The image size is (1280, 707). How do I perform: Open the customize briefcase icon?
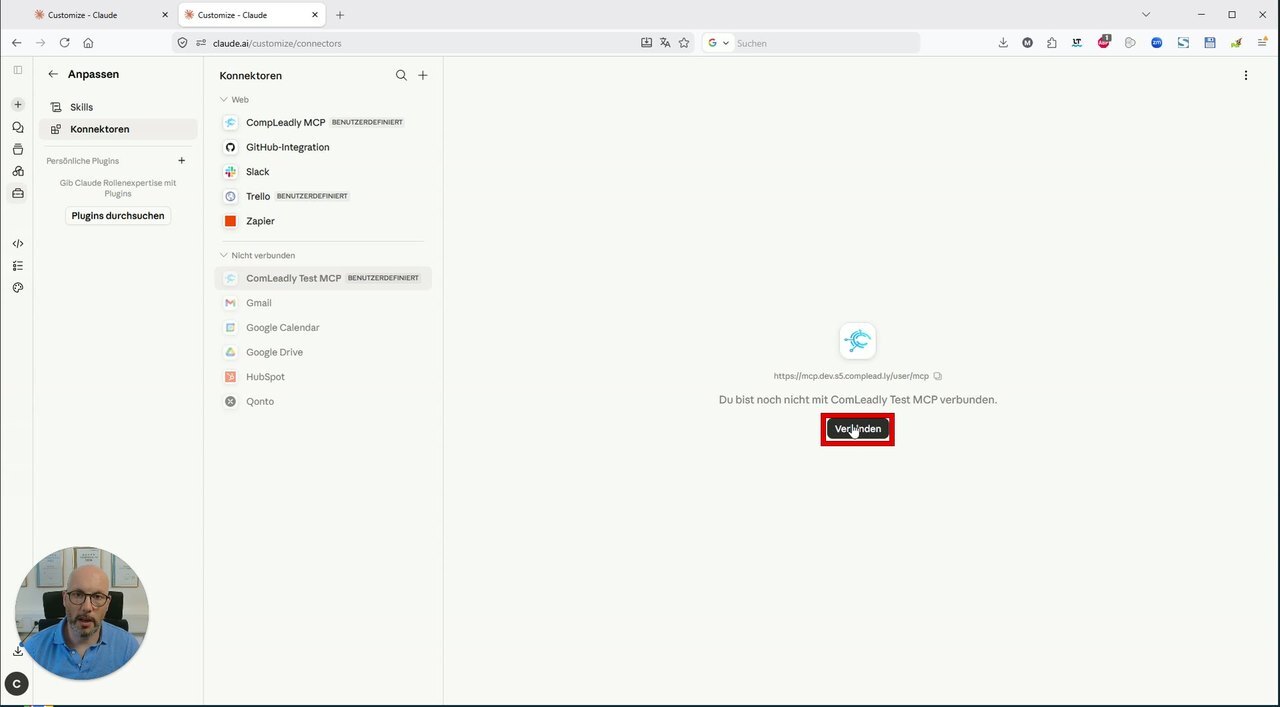tap(17, 193)
